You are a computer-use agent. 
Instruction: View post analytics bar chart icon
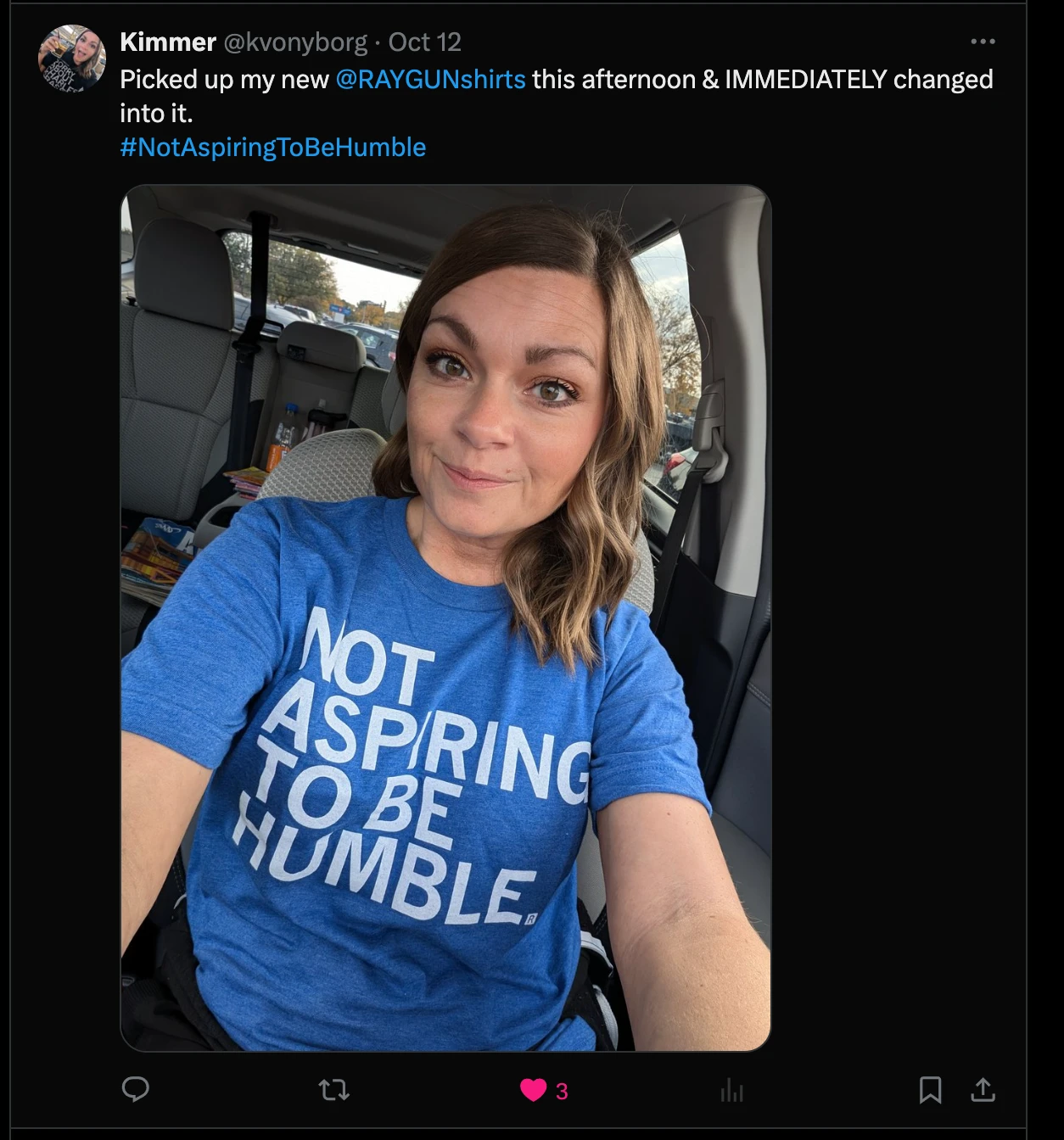[731, 1091]
